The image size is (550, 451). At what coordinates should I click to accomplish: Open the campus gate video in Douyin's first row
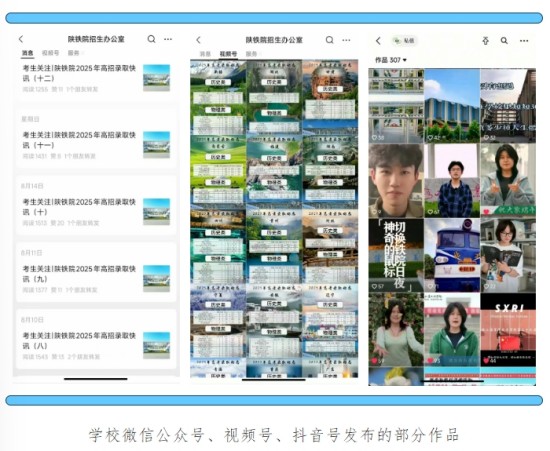click(396, 106)
